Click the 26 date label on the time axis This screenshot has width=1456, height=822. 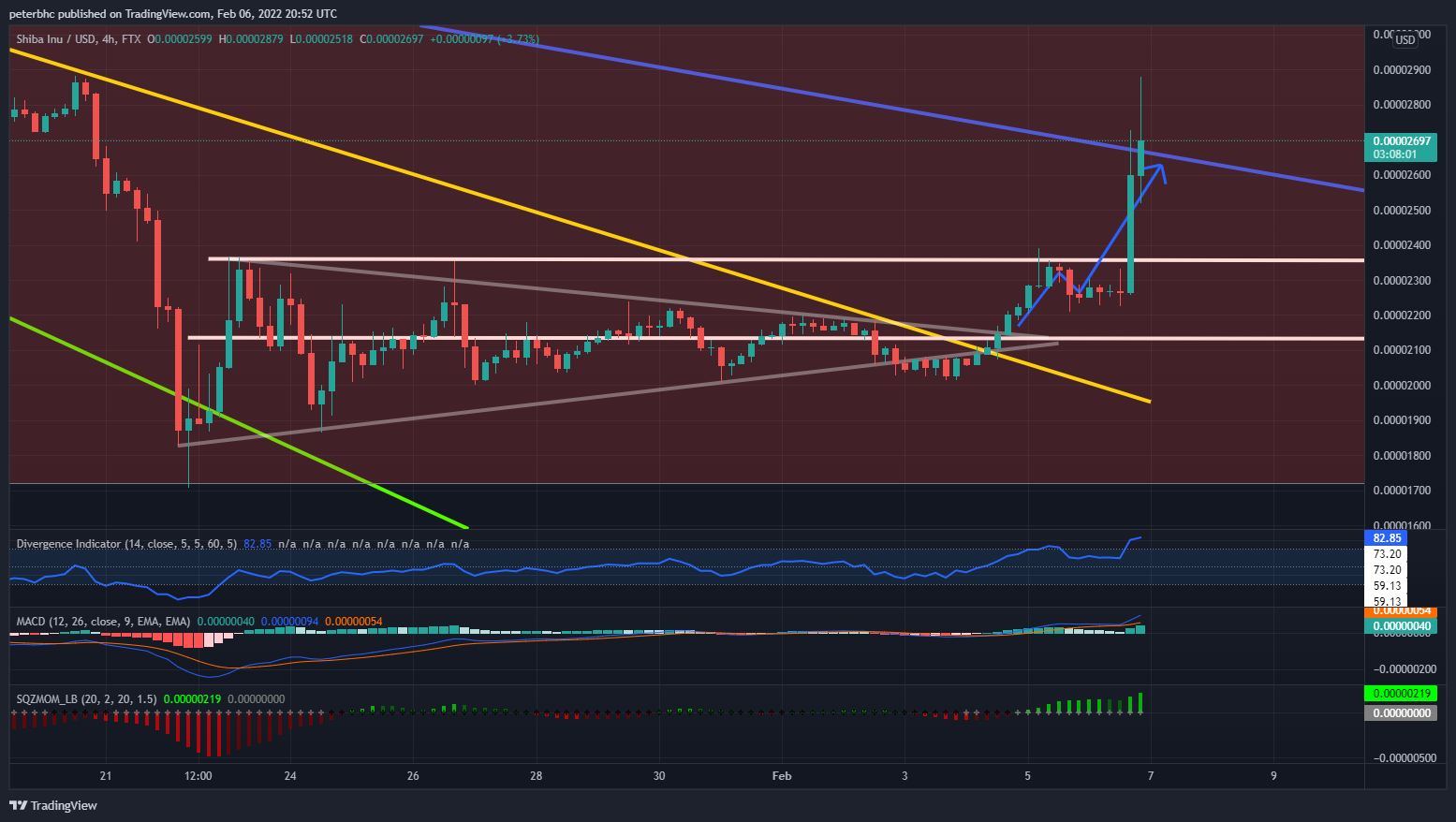click(413, 776)
